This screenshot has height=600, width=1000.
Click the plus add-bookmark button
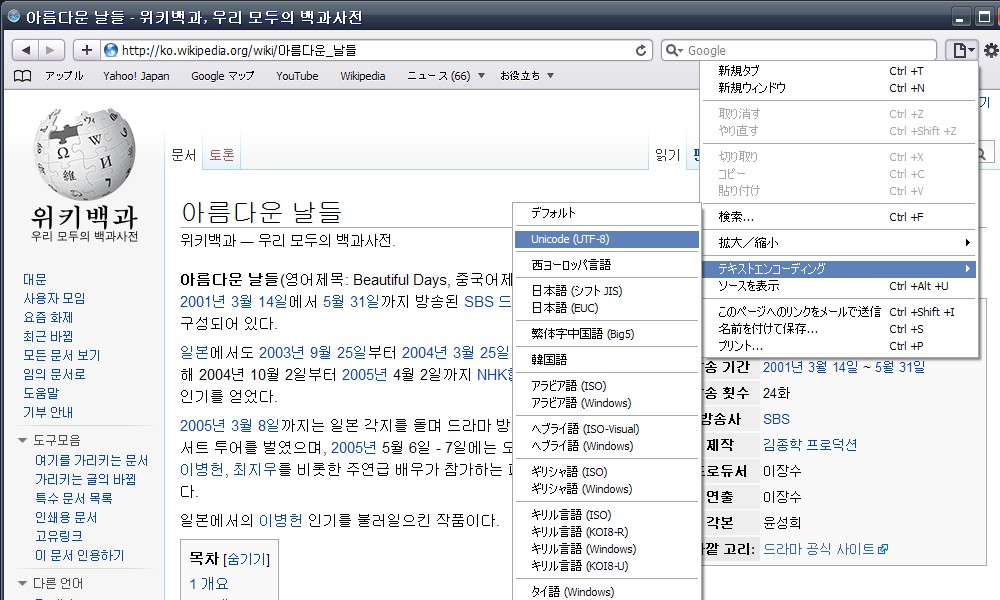[87, 50]
